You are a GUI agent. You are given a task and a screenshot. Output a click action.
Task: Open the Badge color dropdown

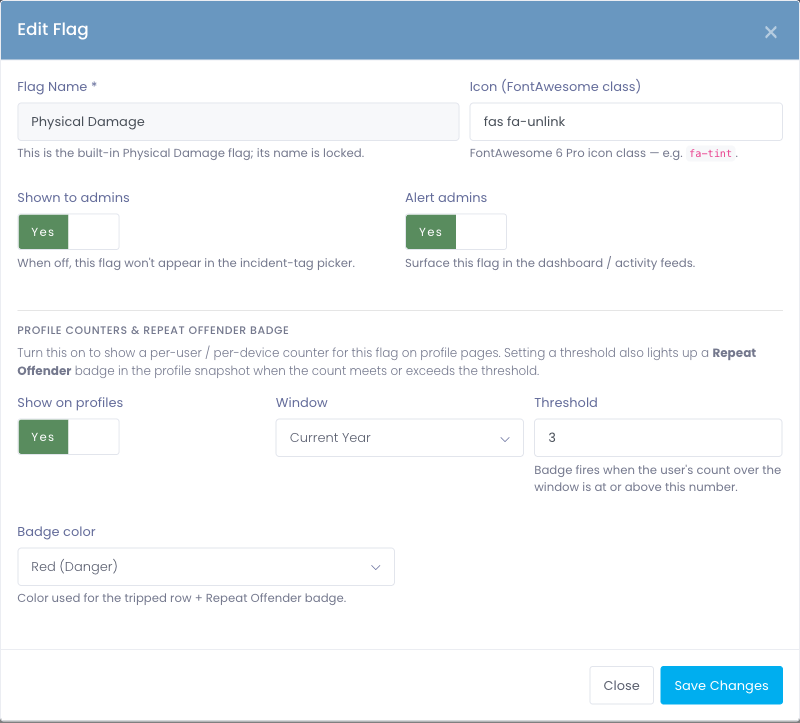pos(206,567)
